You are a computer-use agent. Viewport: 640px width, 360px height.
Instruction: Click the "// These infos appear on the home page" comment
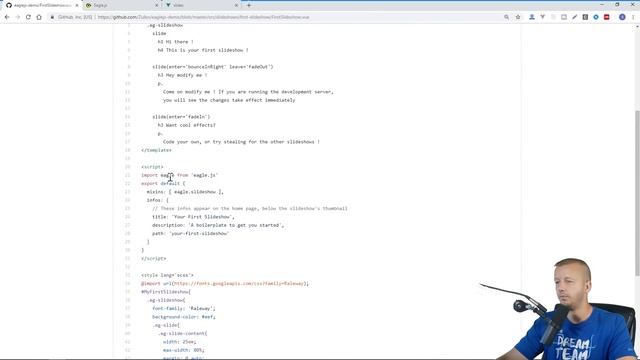tap(250, 209)
